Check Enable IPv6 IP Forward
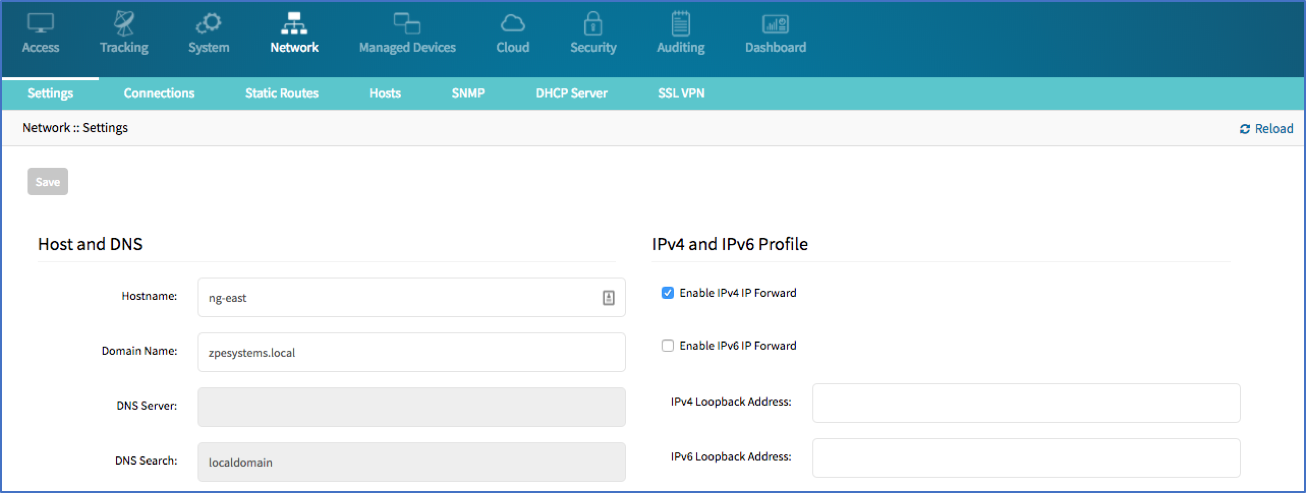 [667, 346]
